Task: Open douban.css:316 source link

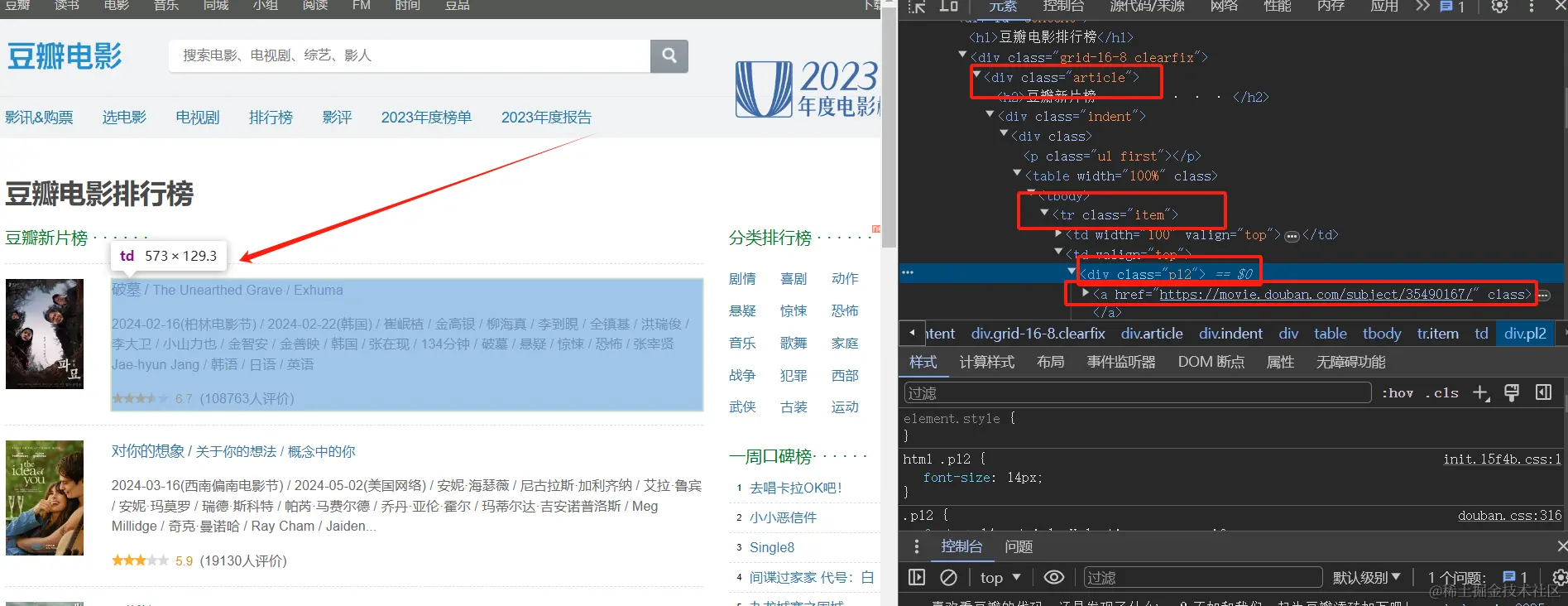Action: pos(1509,516)
